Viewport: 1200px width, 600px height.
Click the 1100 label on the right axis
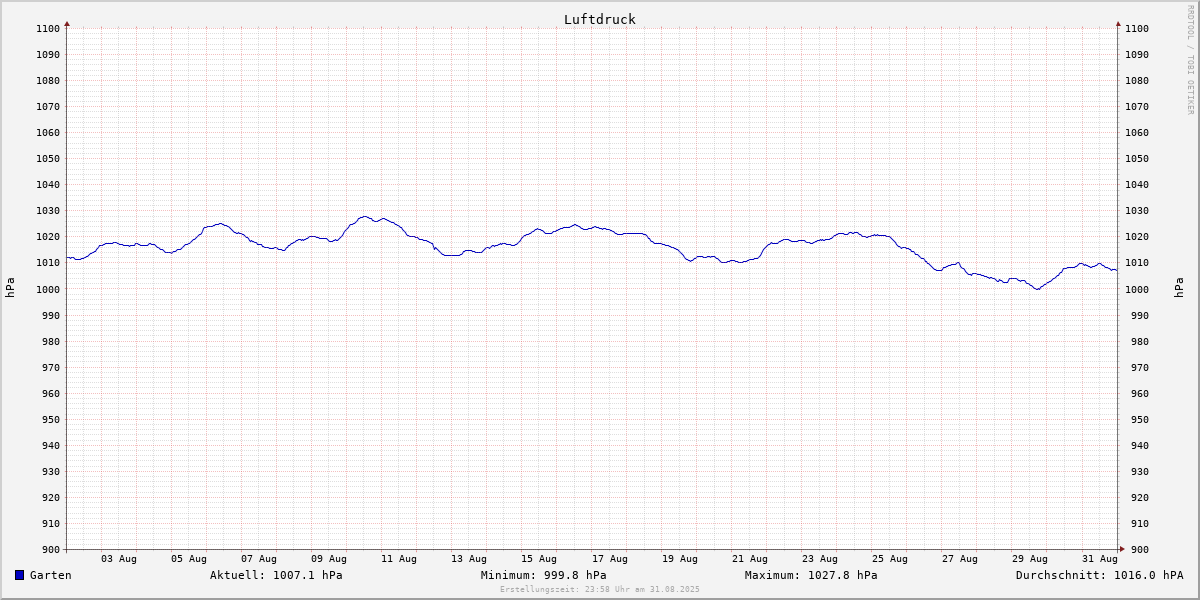(1136, 28)
